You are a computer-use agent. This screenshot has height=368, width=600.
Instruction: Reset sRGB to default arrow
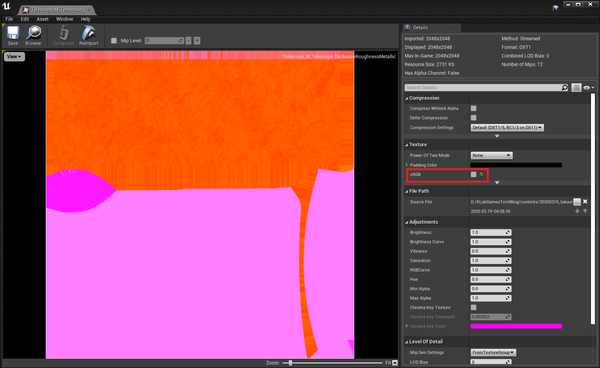(x=481, y=174)
